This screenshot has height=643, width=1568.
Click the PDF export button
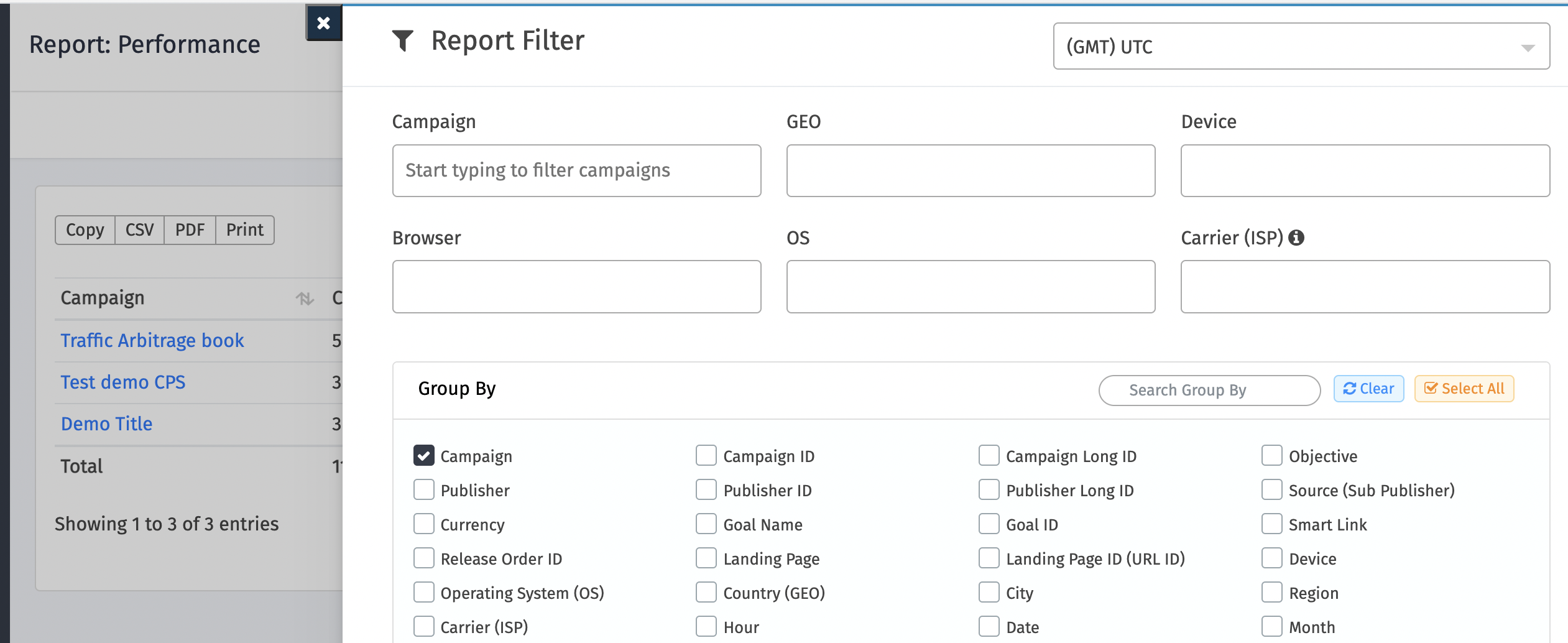190,230
